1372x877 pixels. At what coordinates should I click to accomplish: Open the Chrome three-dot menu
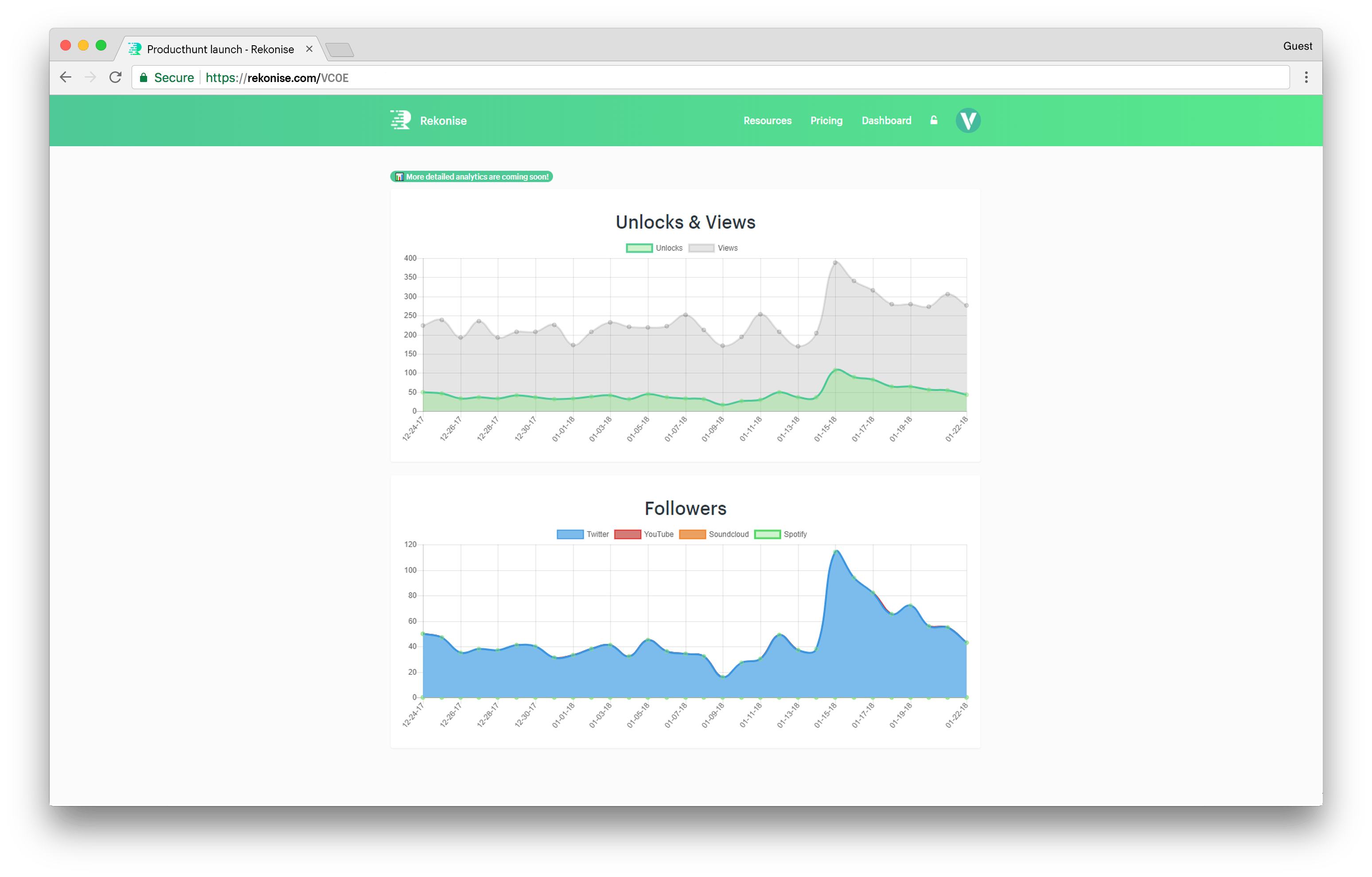click(1306, 78)
